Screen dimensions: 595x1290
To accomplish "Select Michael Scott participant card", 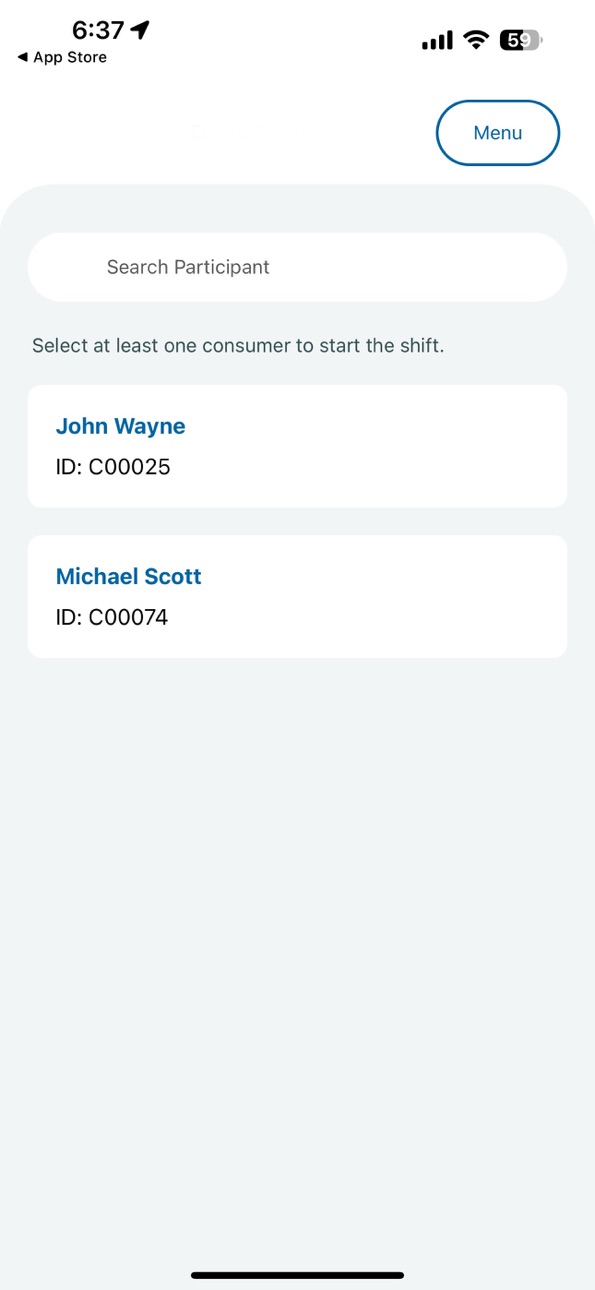I will [297, 596].
